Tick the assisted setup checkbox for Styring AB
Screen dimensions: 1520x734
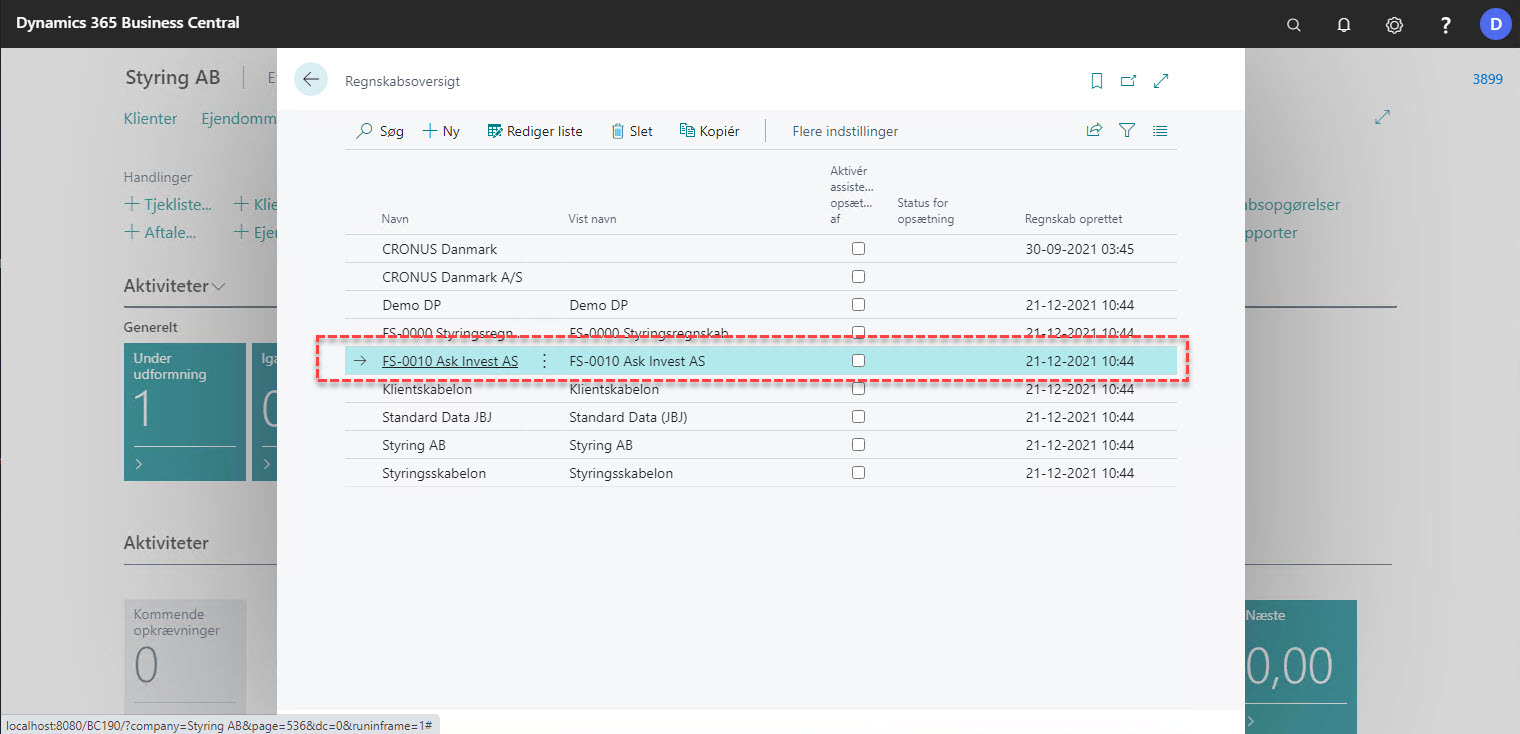858,445
